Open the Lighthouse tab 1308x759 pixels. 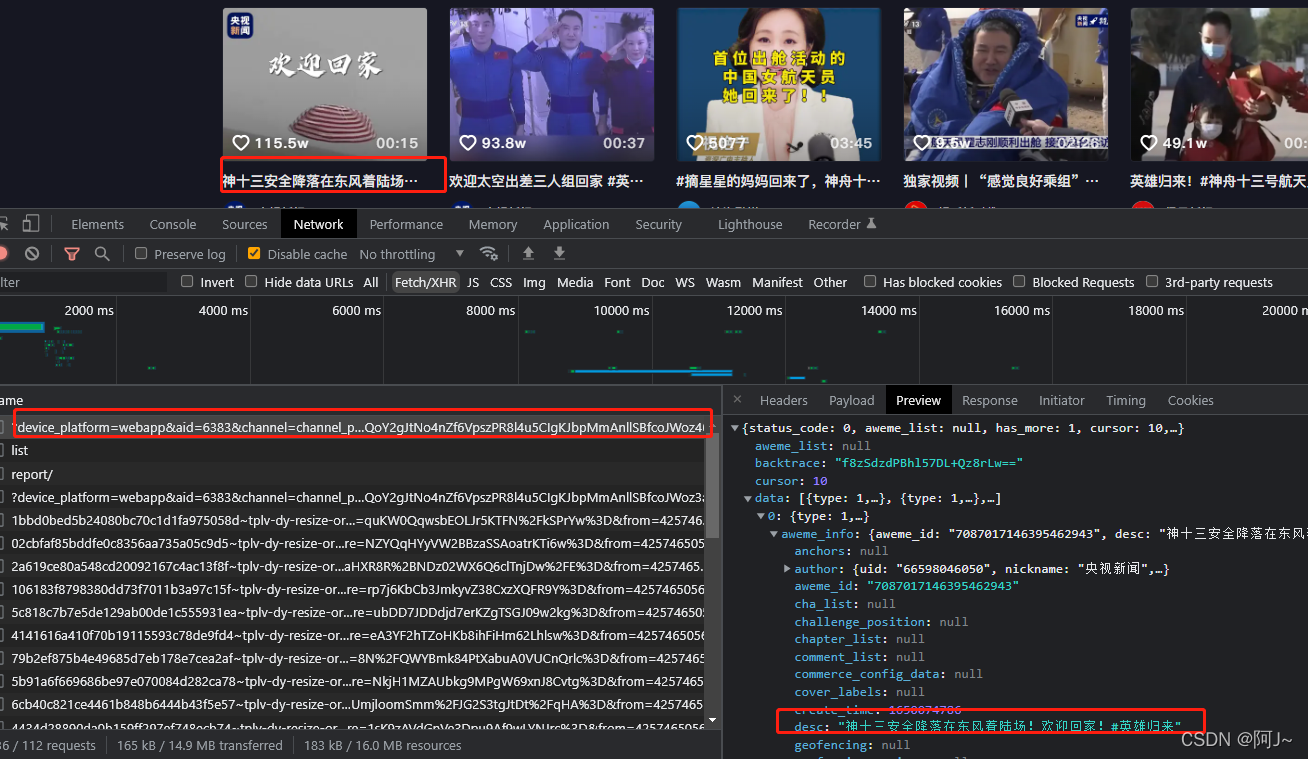click(750, 224)
